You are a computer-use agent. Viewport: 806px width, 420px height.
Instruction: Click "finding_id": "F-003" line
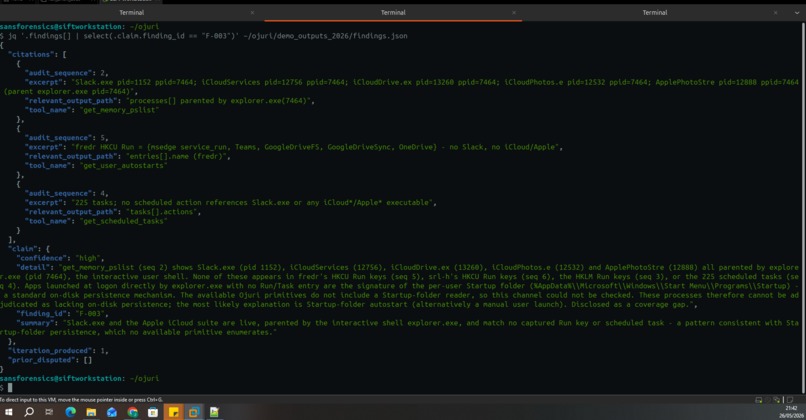[62, 314]
